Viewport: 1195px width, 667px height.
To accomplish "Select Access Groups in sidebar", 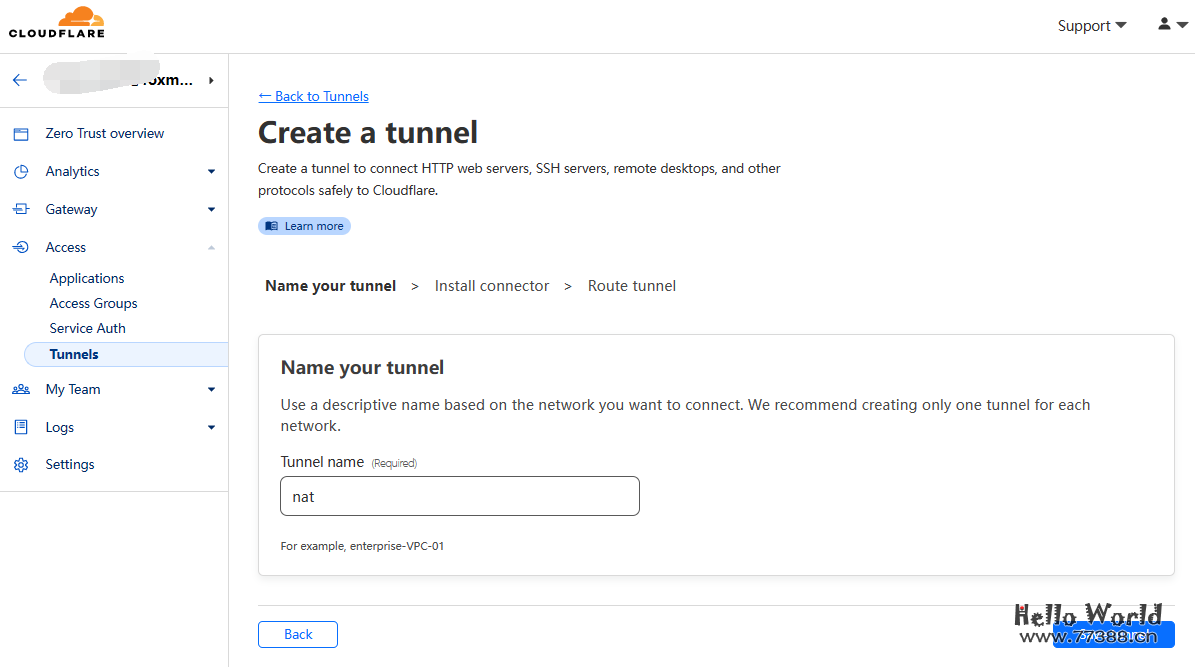I will (x=93, y=304).
